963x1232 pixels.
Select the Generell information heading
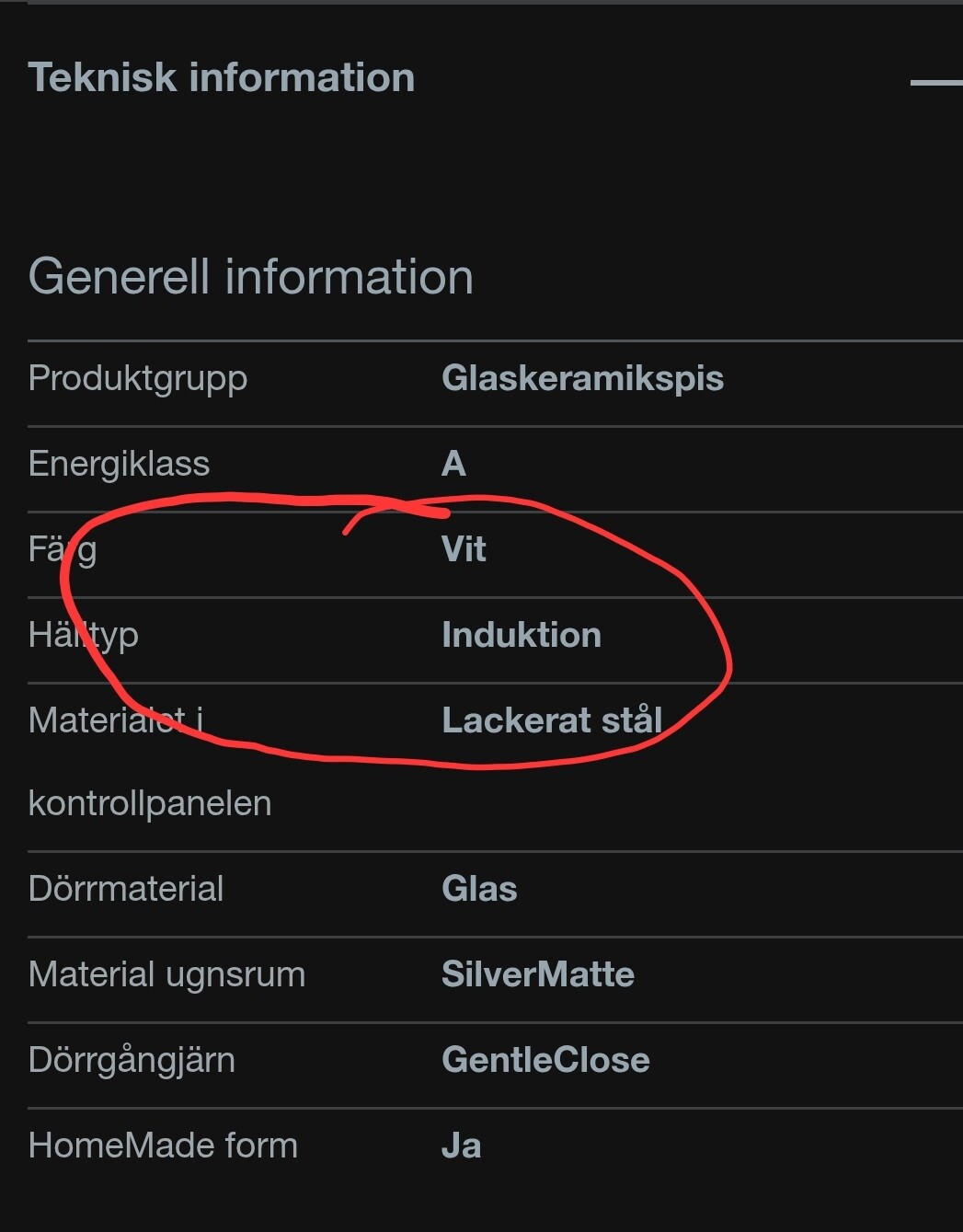[x=251, y=277]
